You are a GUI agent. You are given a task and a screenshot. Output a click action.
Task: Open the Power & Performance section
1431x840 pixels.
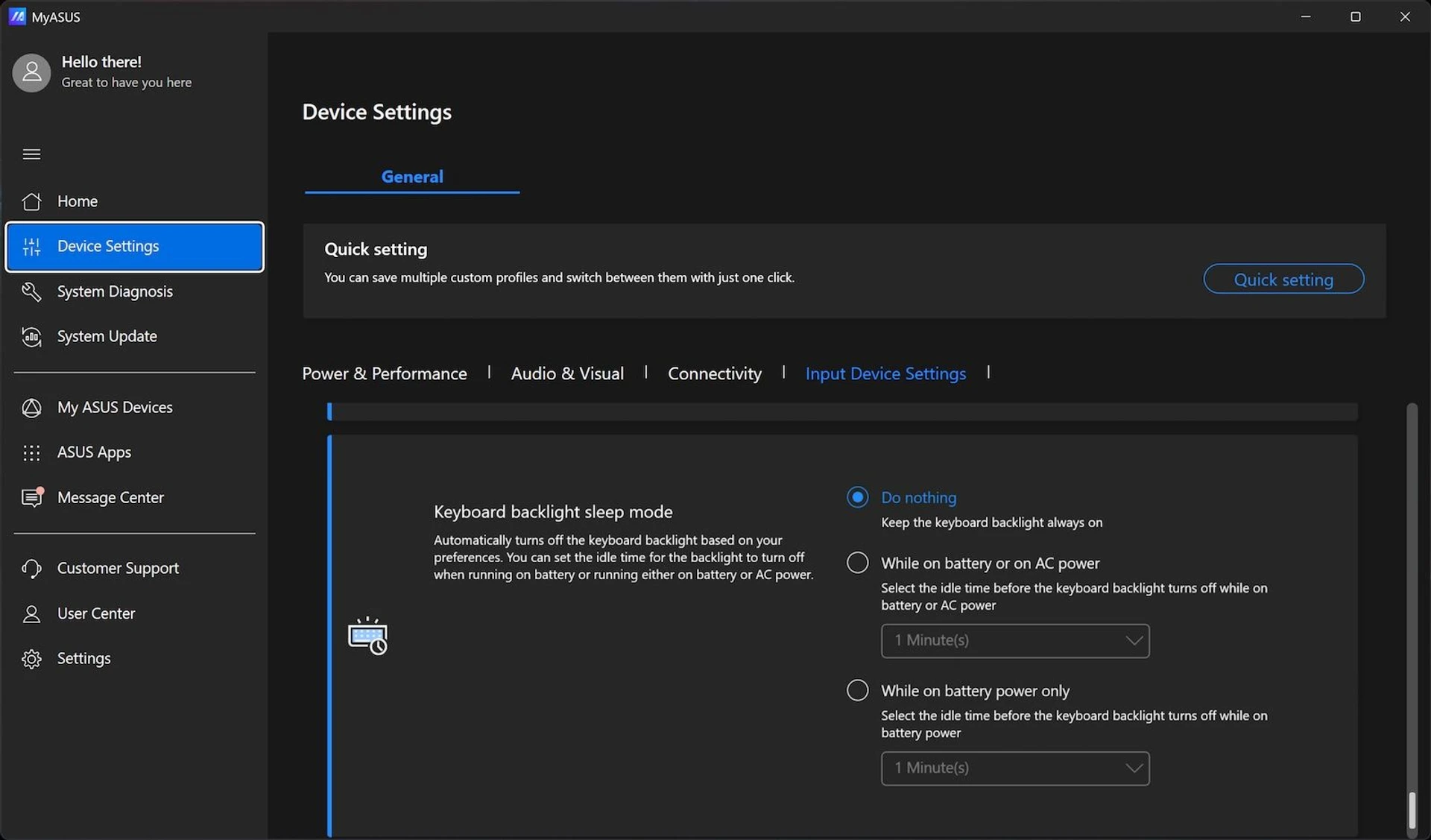click(385, 373)
